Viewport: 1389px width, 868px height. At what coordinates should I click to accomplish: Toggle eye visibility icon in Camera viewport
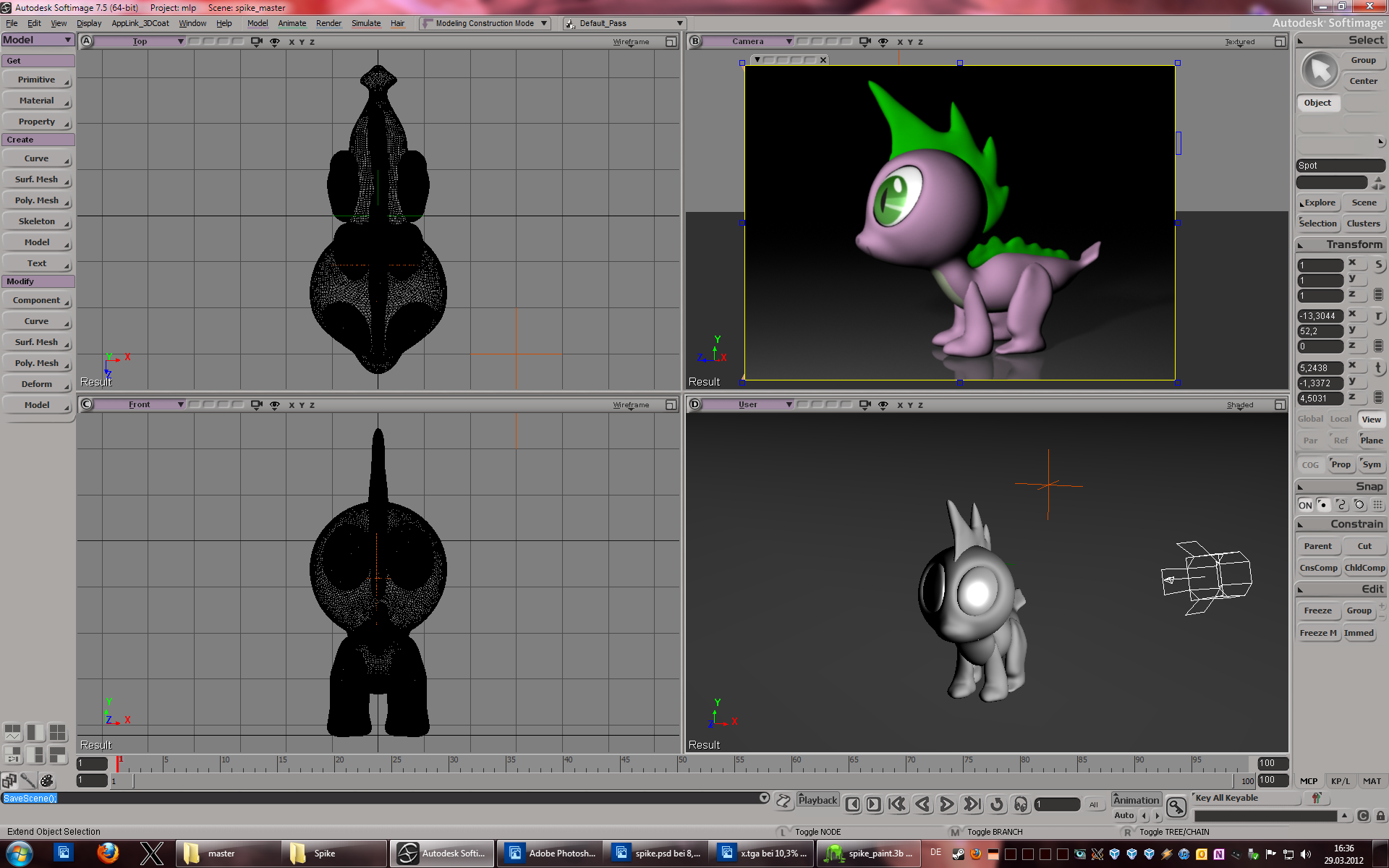(883, 41)
